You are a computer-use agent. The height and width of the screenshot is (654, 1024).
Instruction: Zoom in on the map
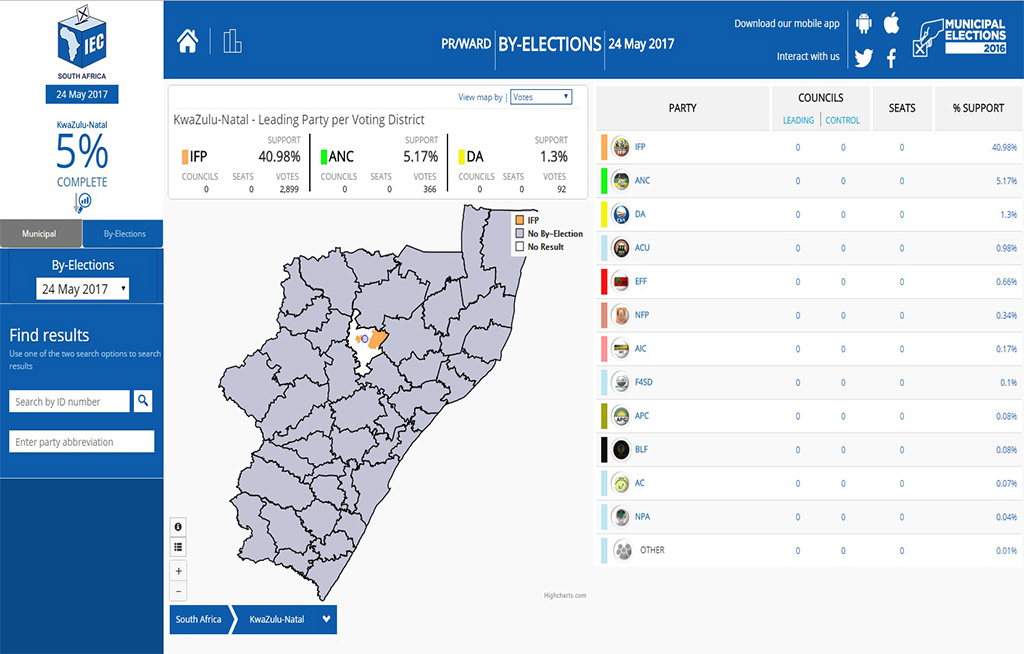(178, 570)
